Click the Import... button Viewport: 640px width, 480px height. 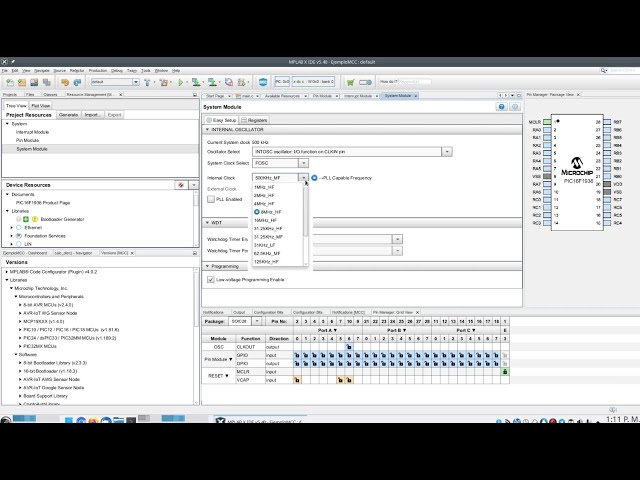coord(93,115)
